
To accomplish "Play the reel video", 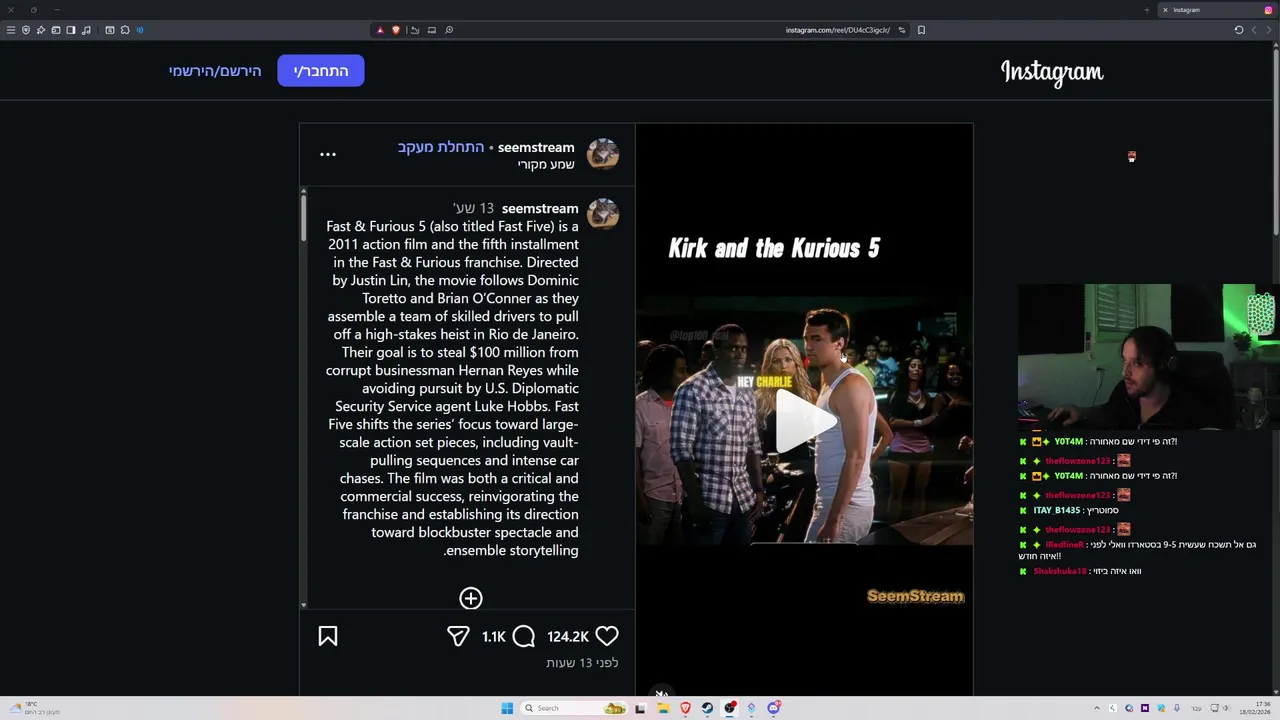I will coord(805,420).
